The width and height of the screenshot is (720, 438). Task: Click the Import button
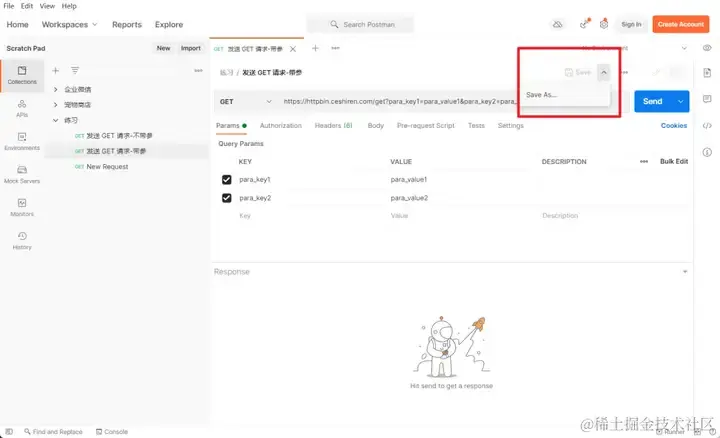pyautogui.click(x=191, y=48)
